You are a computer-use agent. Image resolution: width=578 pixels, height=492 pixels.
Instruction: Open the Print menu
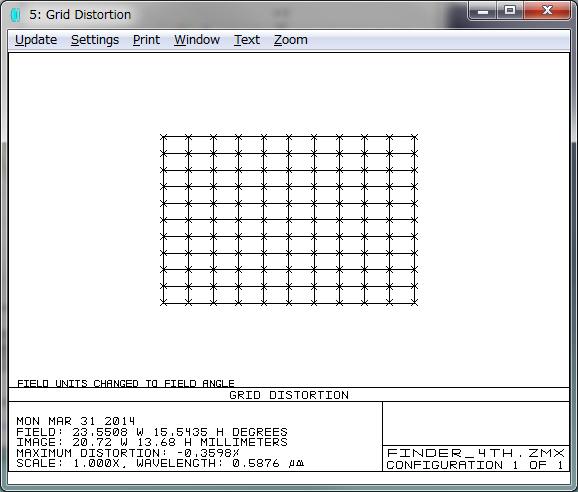tap(146, 40)
